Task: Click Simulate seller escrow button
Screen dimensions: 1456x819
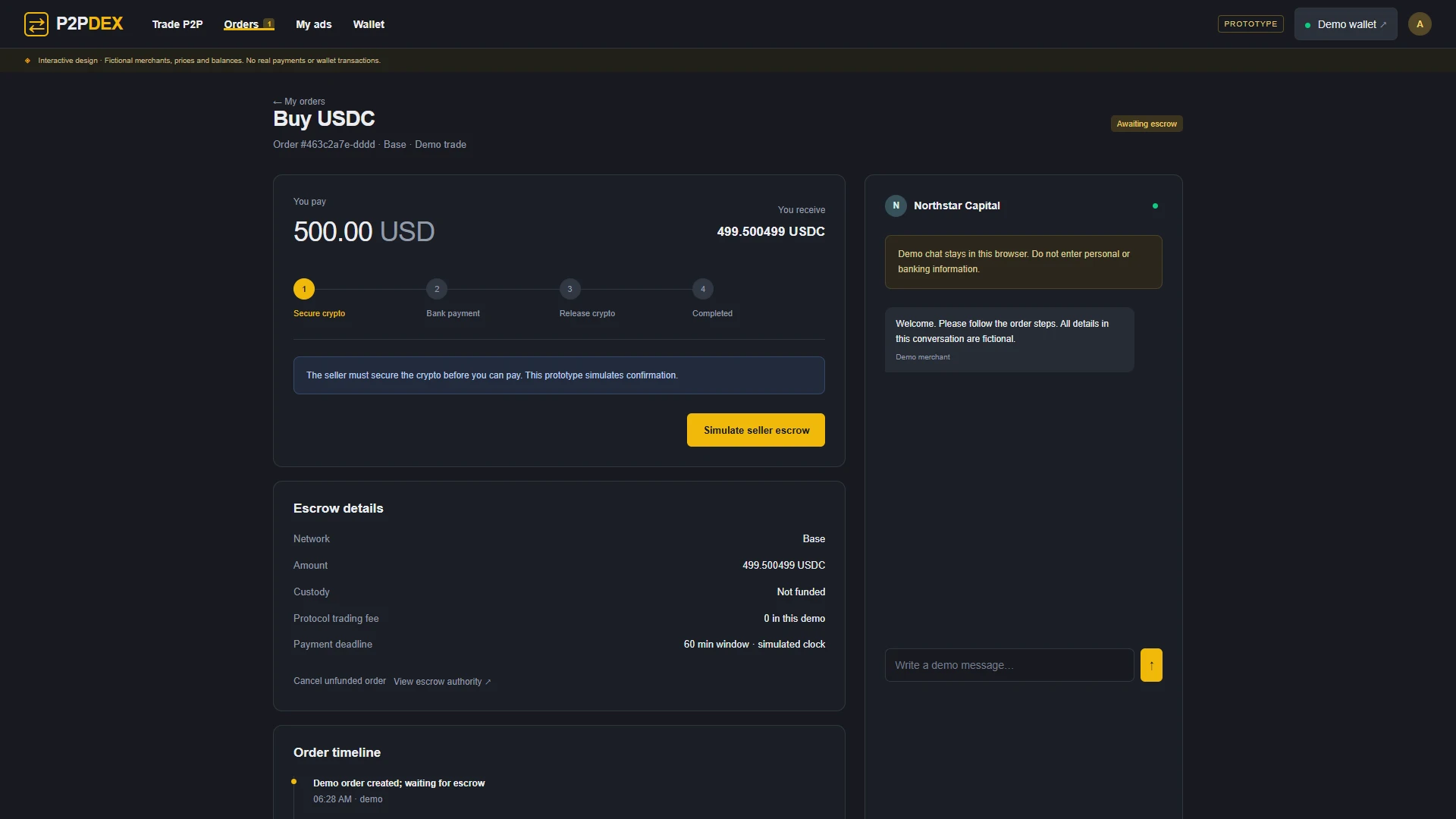Action: click(756, 430)
